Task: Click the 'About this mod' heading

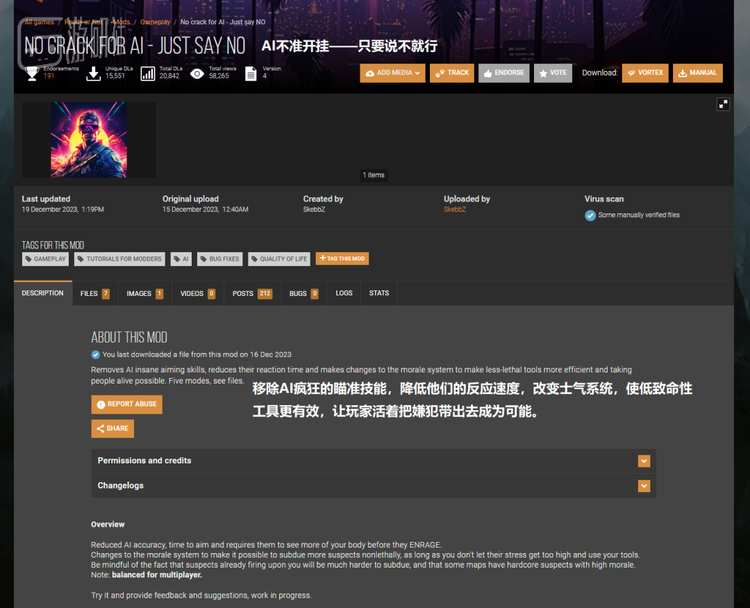Action: point(129,337)
